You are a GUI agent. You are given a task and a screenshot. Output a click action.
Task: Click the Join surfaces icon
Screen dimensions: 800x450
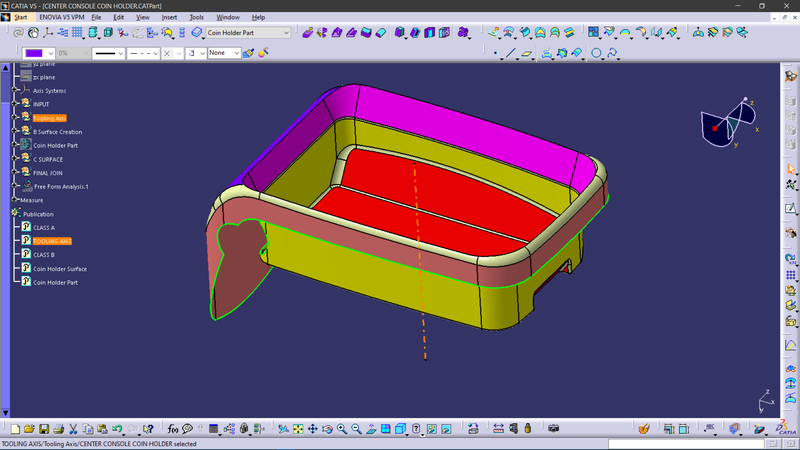pos(593,33)
